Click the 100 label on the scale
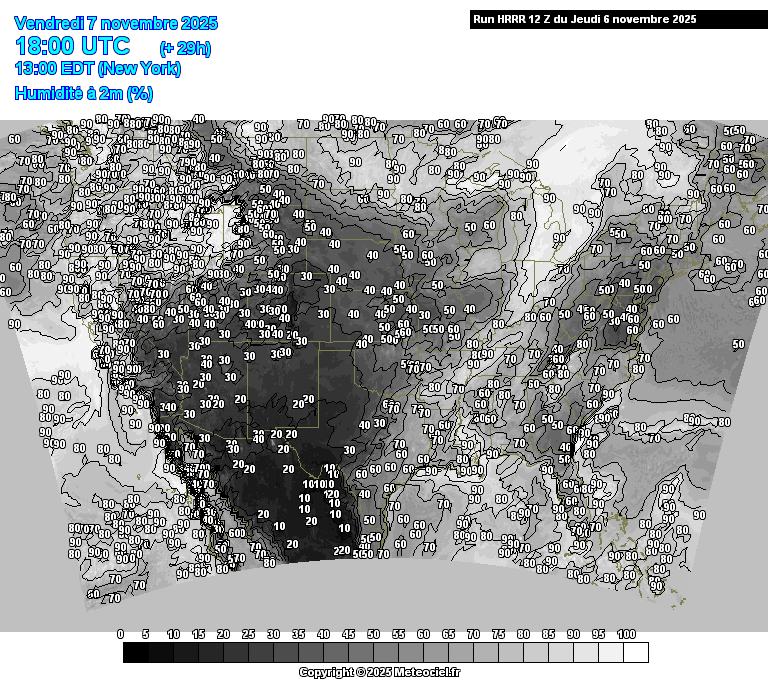768x690 pixels. (627, 634)
